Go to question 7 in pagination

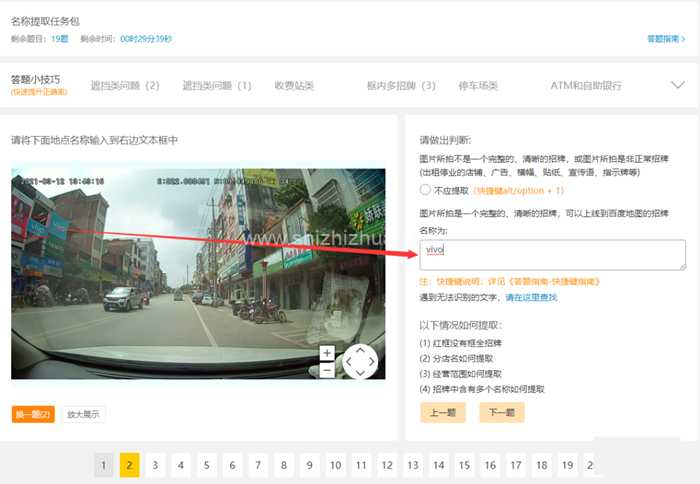coord(258,465)
